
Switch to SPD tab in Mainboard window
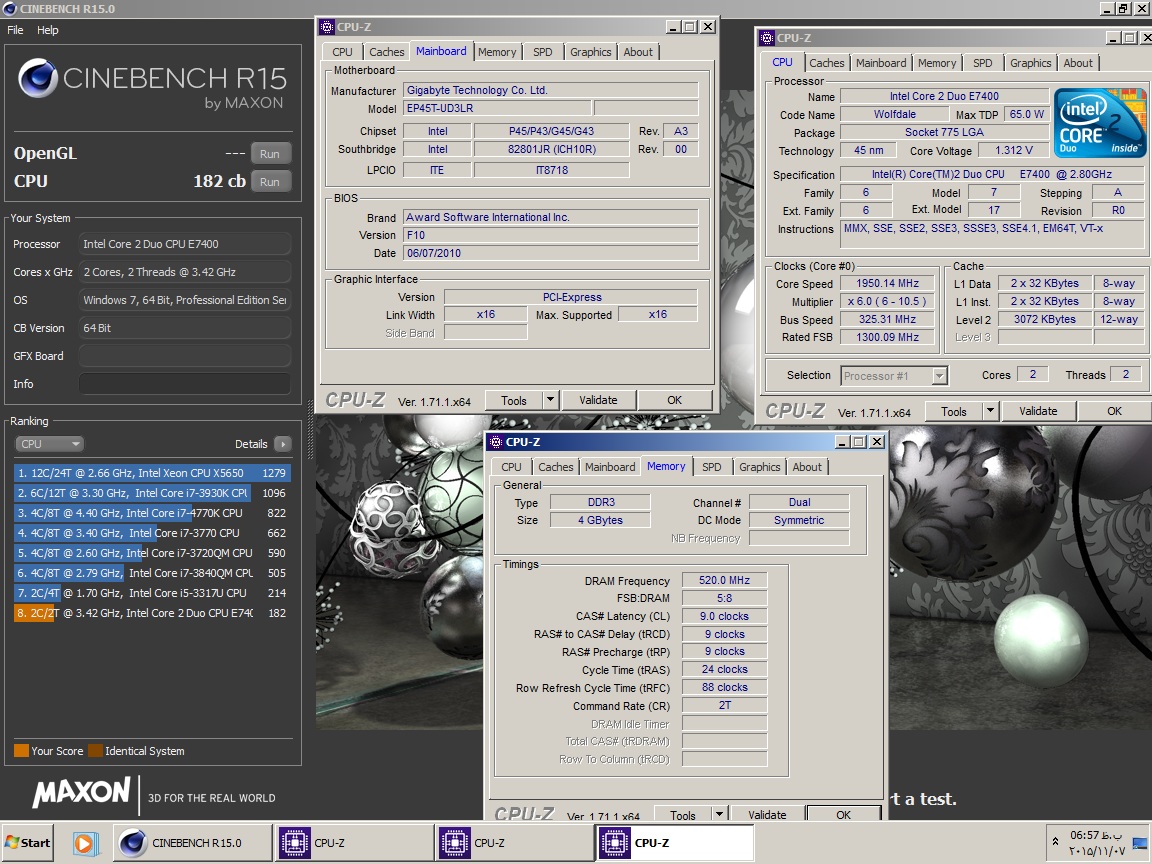(542, 52)
